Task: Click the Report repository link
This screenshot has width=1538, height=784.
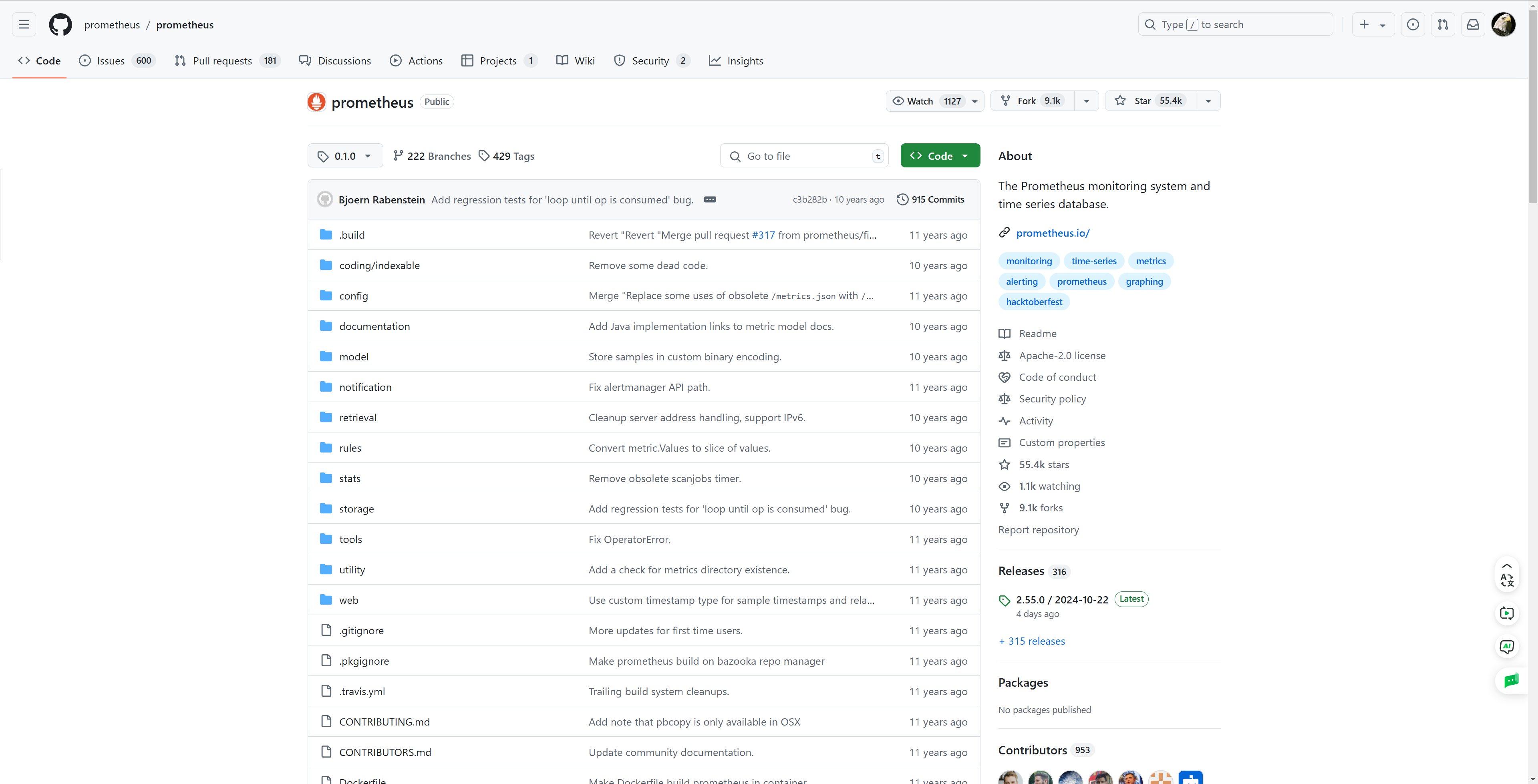Action: (x=1038, y=530)
